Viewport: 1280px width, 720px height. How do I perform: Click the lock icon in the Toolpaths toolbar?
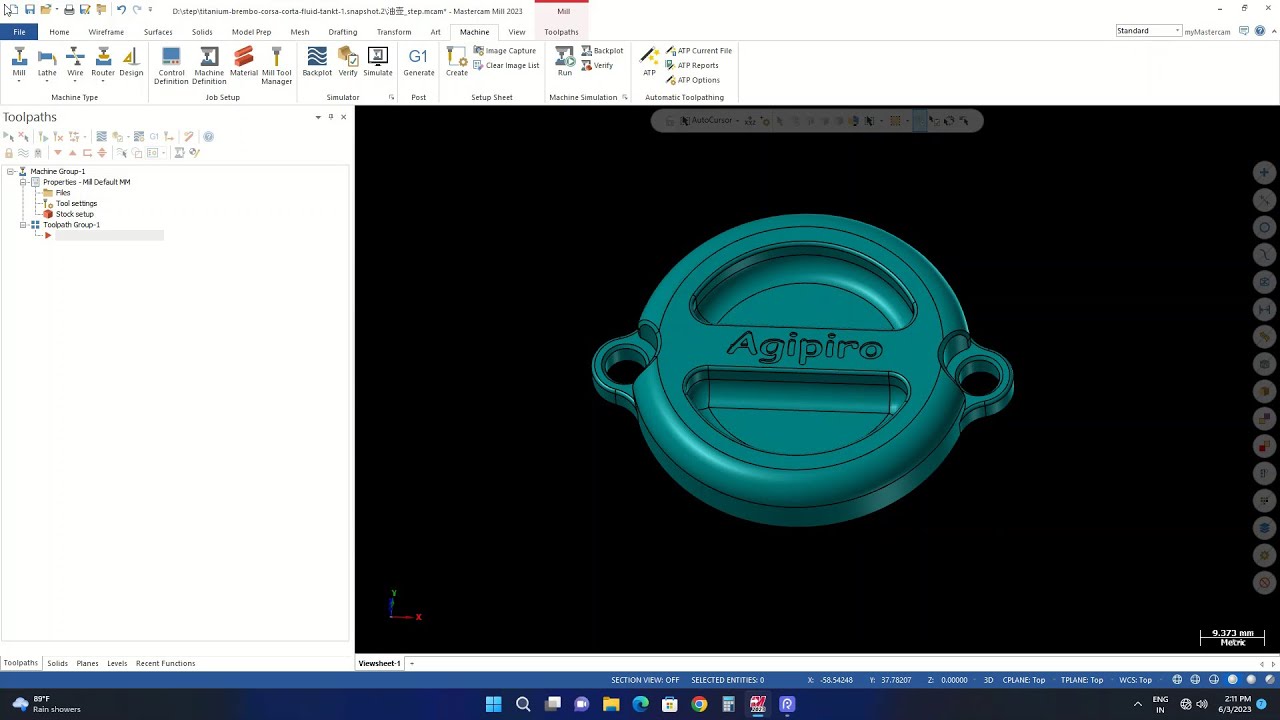coord(9,153)
